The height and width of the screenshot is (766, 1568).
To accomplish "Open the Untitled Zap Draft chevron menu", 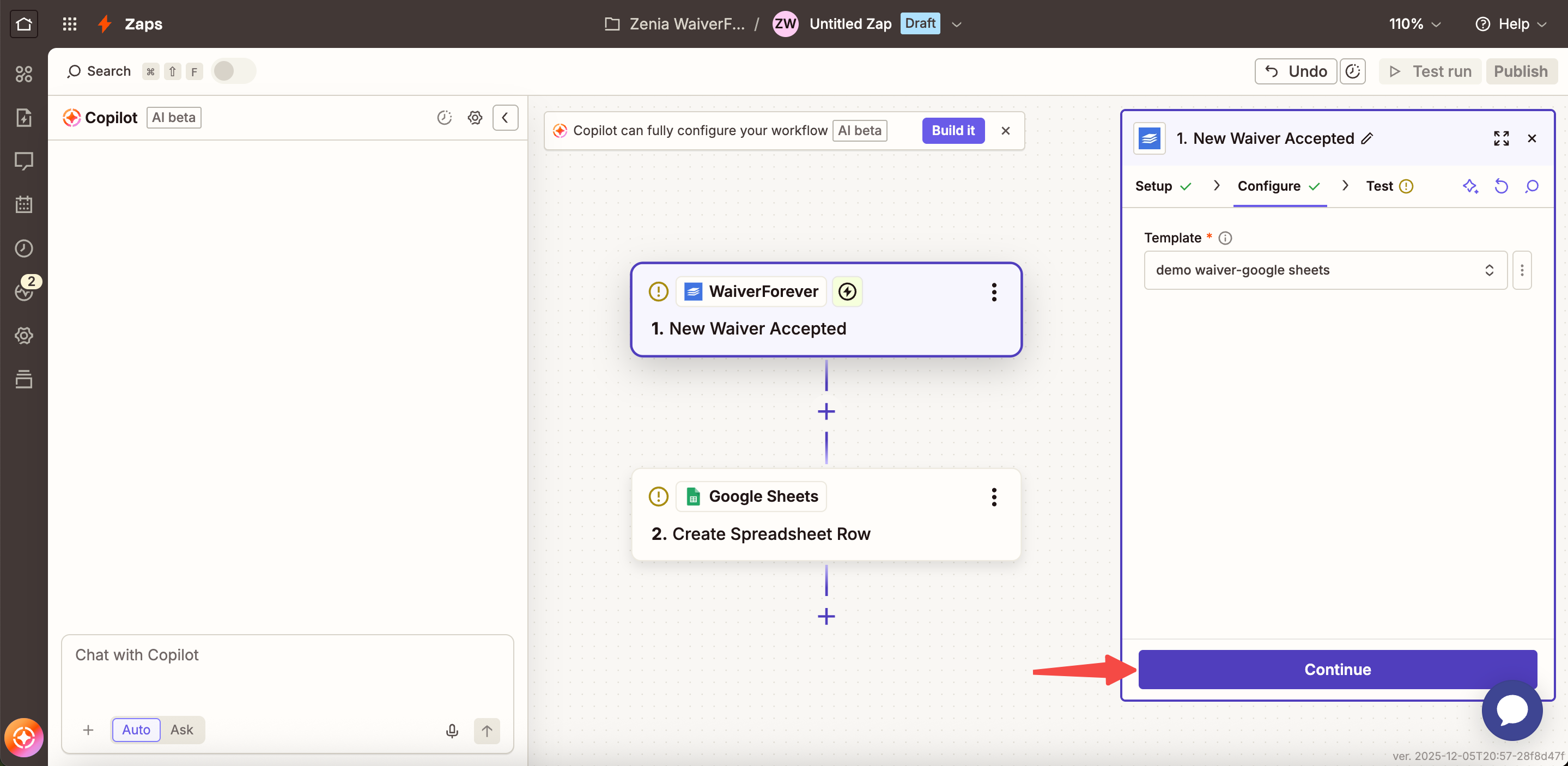I will [x=956, y=25].
